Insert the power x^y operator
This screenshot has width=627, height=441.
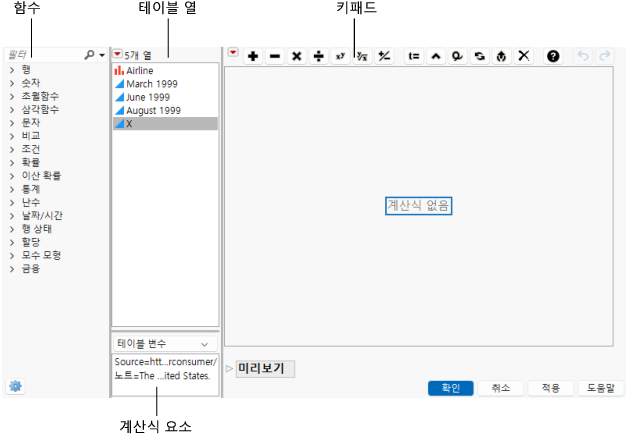coord(340,56)
